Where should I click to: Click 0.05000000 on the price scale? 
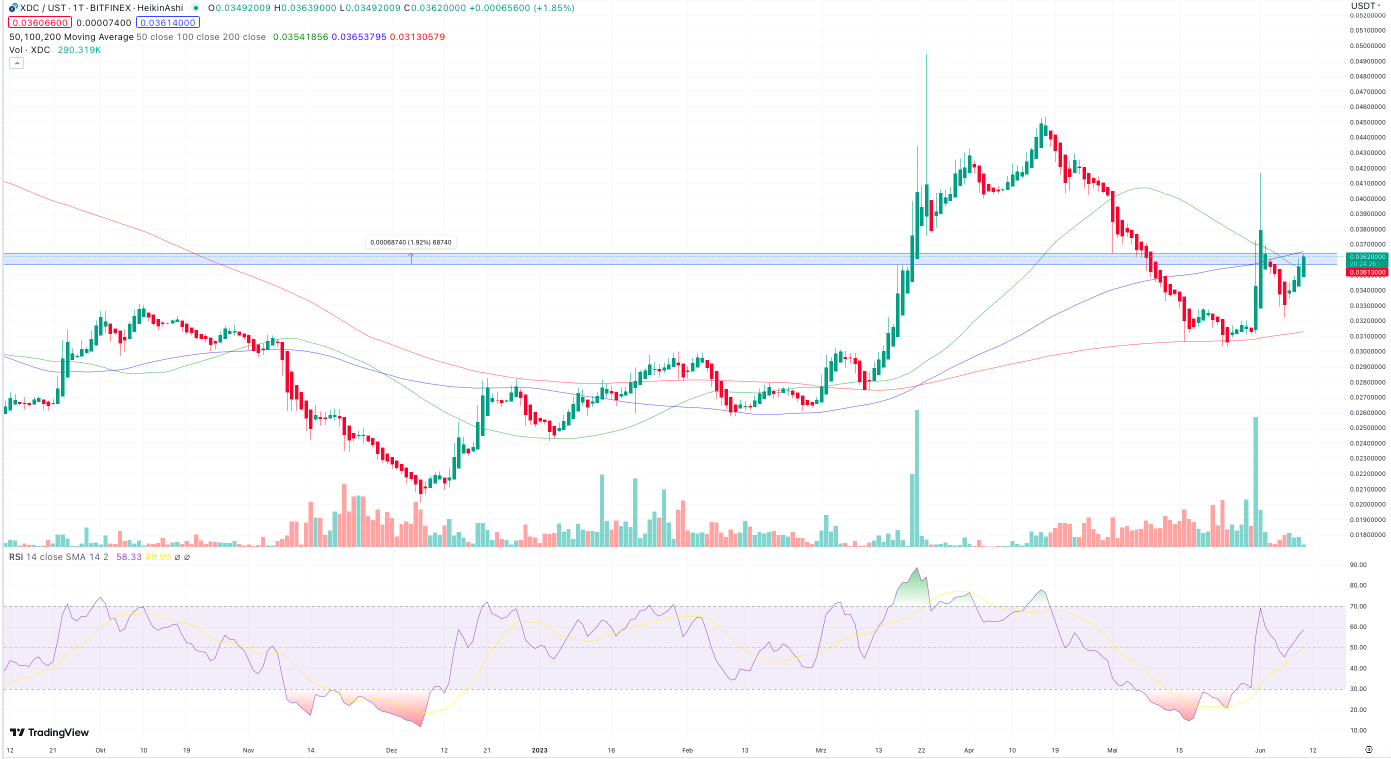1367,45
